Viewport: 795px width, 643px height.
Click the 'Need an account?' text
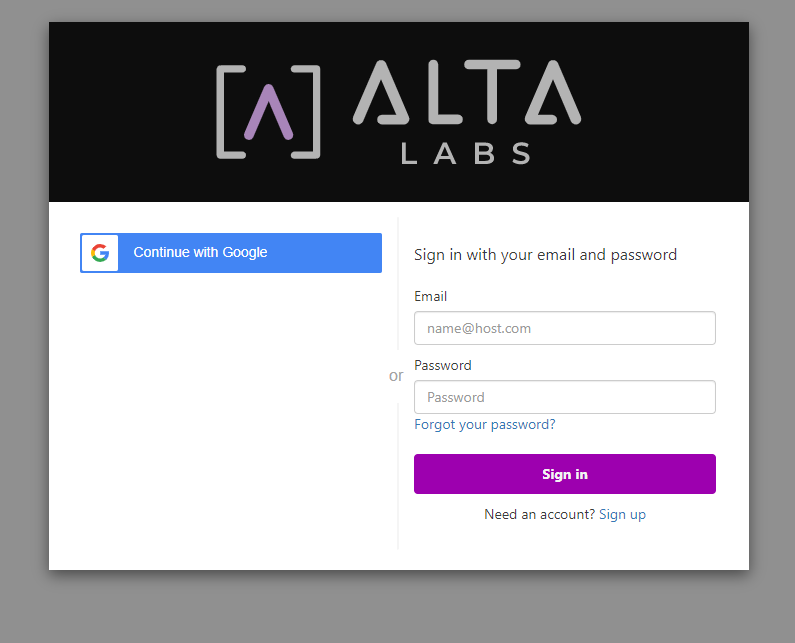point(539,514)
